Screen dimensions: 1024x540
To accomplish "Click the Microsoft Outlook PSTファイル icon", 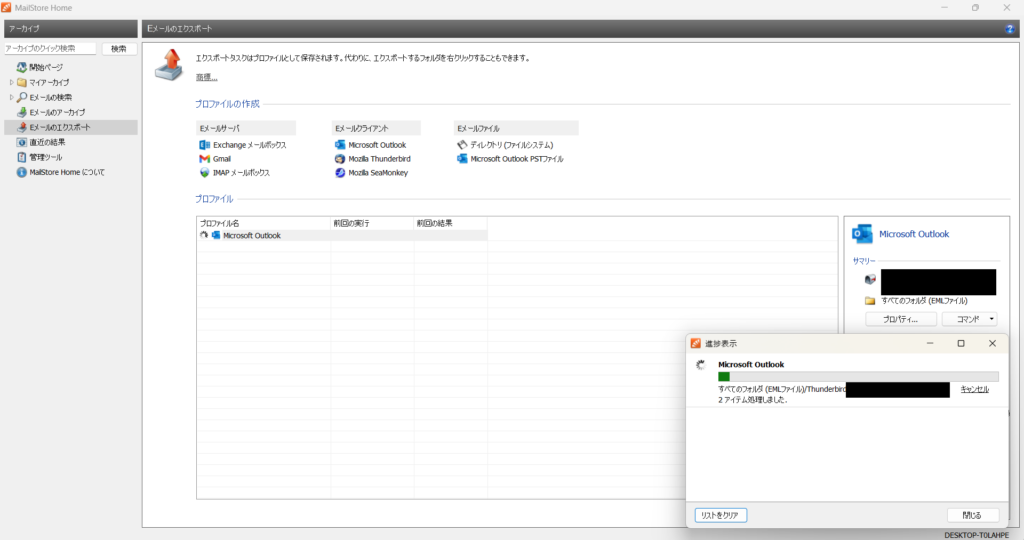I will click(x=462, y=159).
